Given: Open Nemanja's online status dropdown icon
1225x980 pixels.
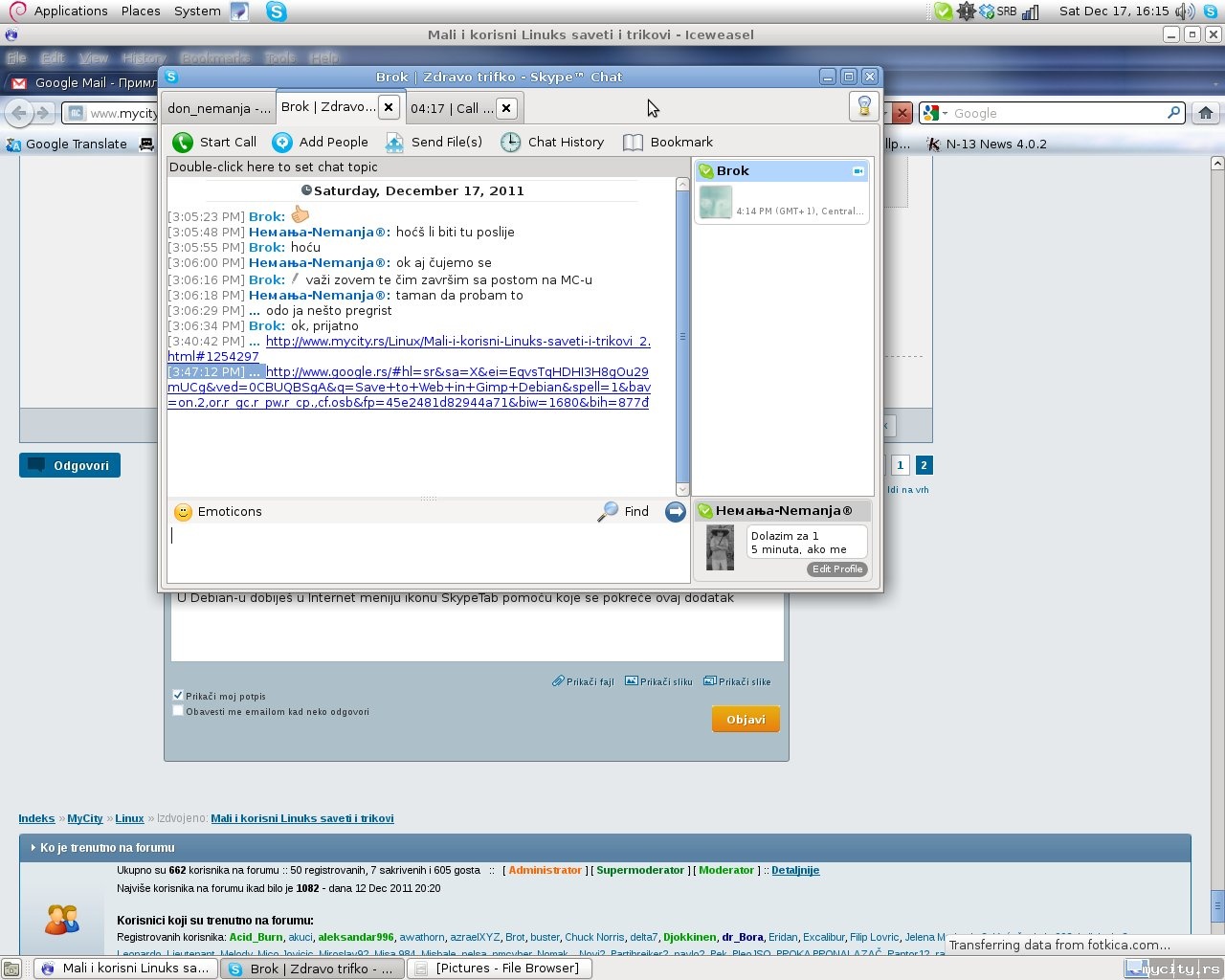Looking at the screenshot, I should (x=705, y=511).
